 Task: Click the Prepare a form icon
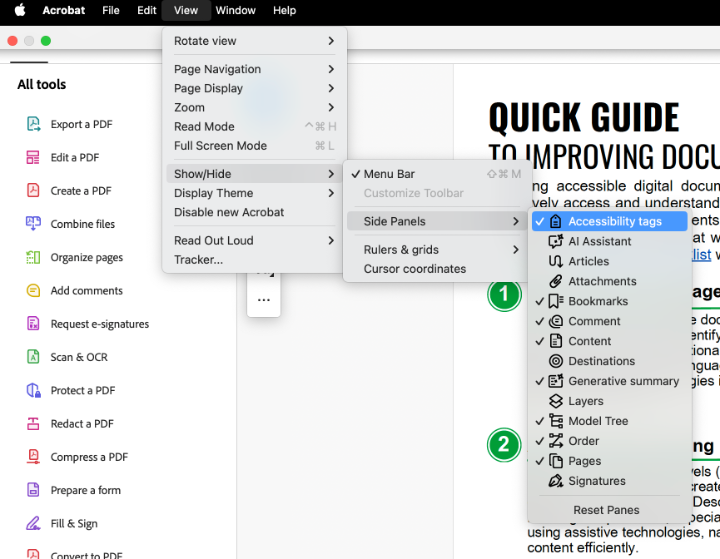[33, 490]
